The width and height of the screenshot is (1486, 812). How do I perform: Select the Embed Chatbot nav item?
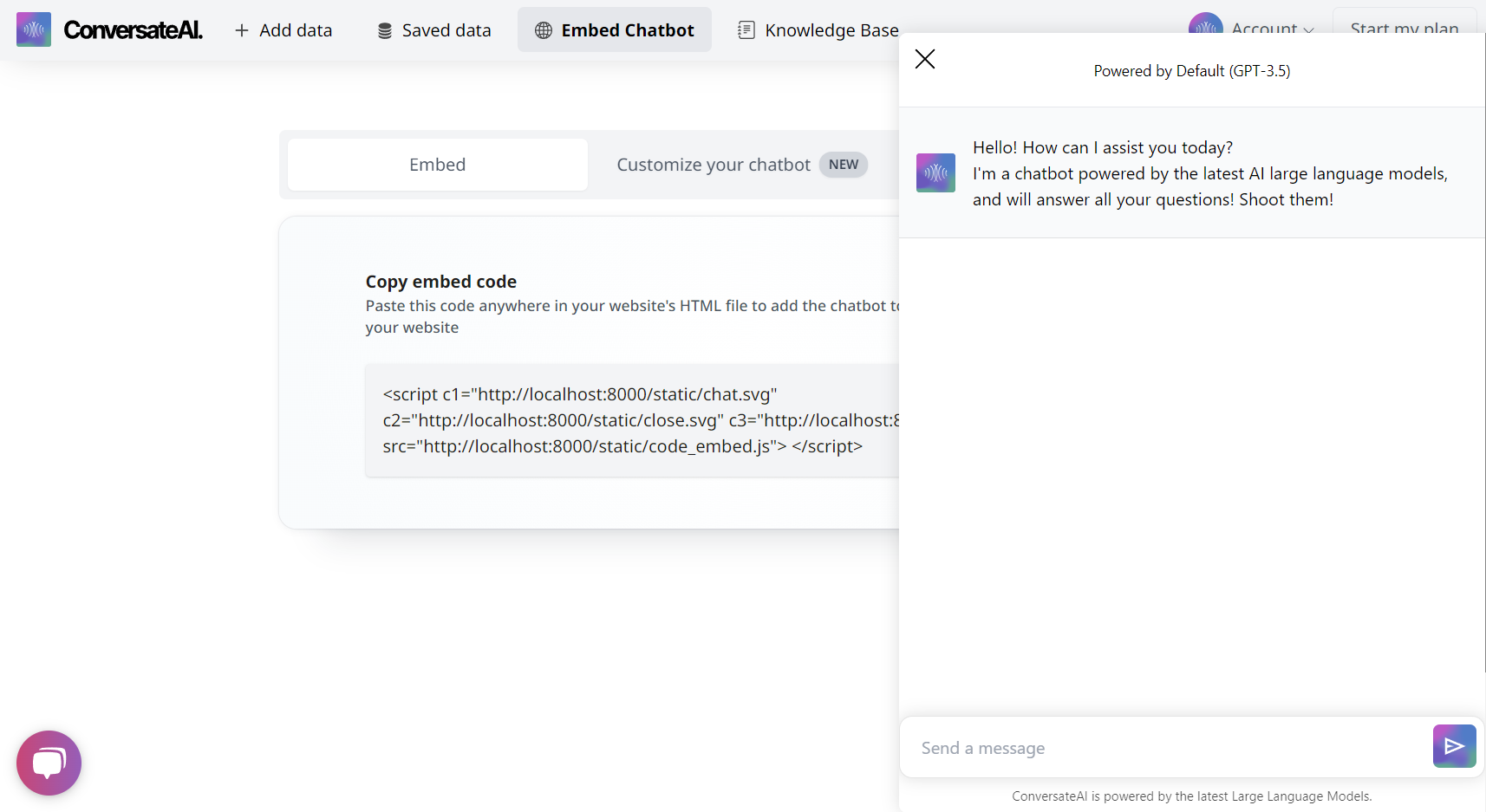tap(615, 30)
